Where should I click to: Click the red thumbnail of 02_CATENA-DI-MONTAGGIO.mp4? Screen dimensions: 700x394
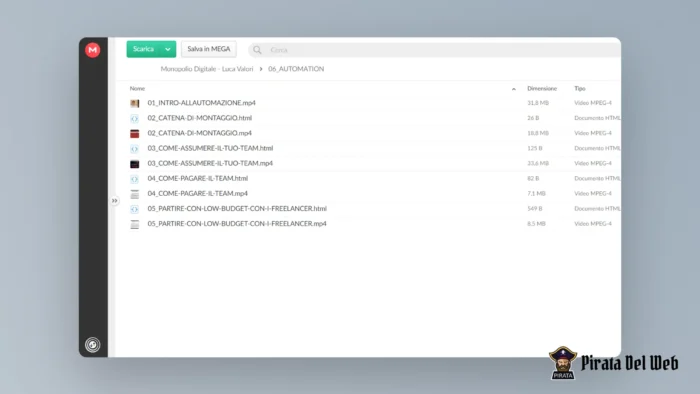pos(134,133)
